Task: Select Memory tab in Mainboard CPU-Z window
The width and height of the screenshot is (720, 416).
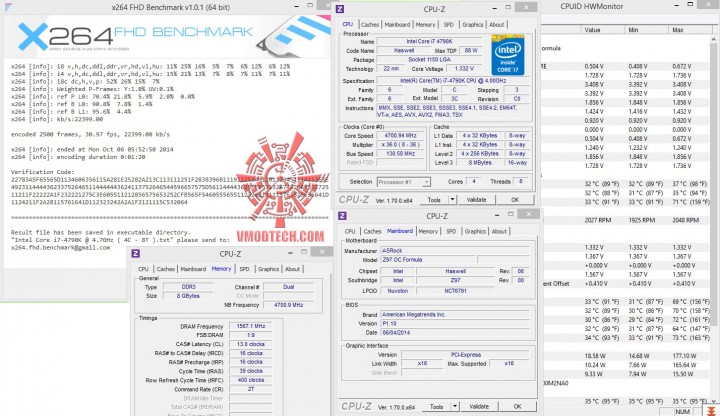Action: 428,231
